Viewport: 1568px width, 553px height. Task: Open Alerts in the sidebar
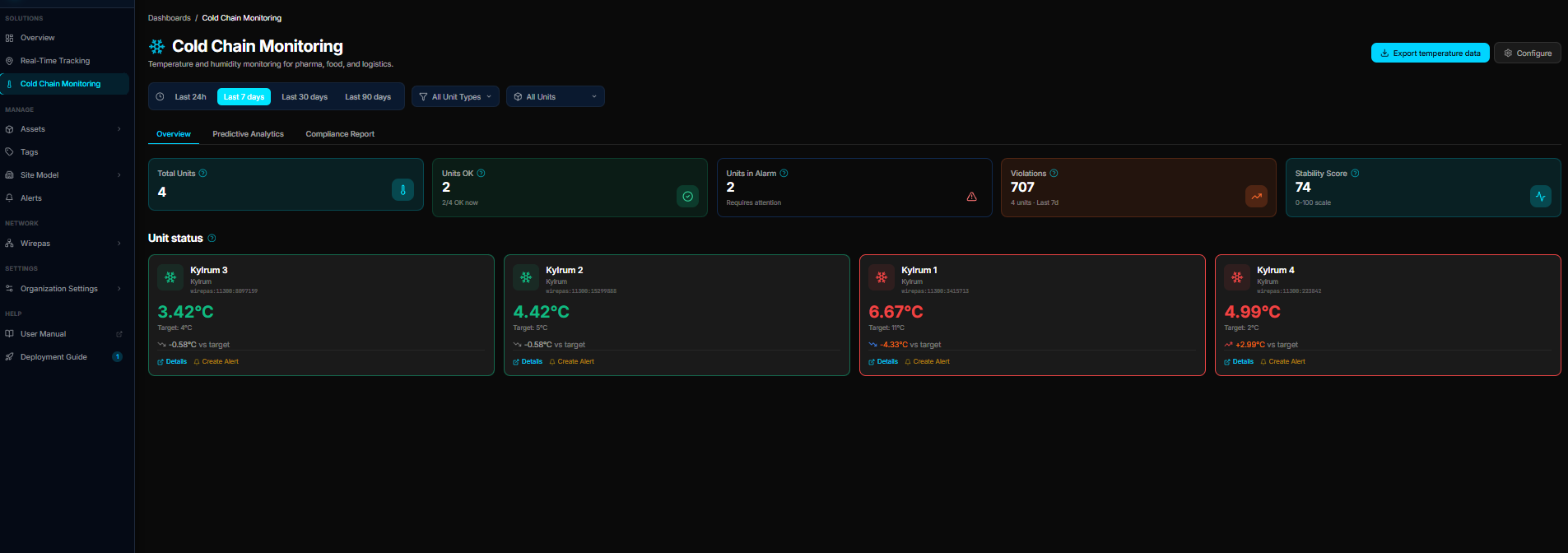[x=64, y=198]
